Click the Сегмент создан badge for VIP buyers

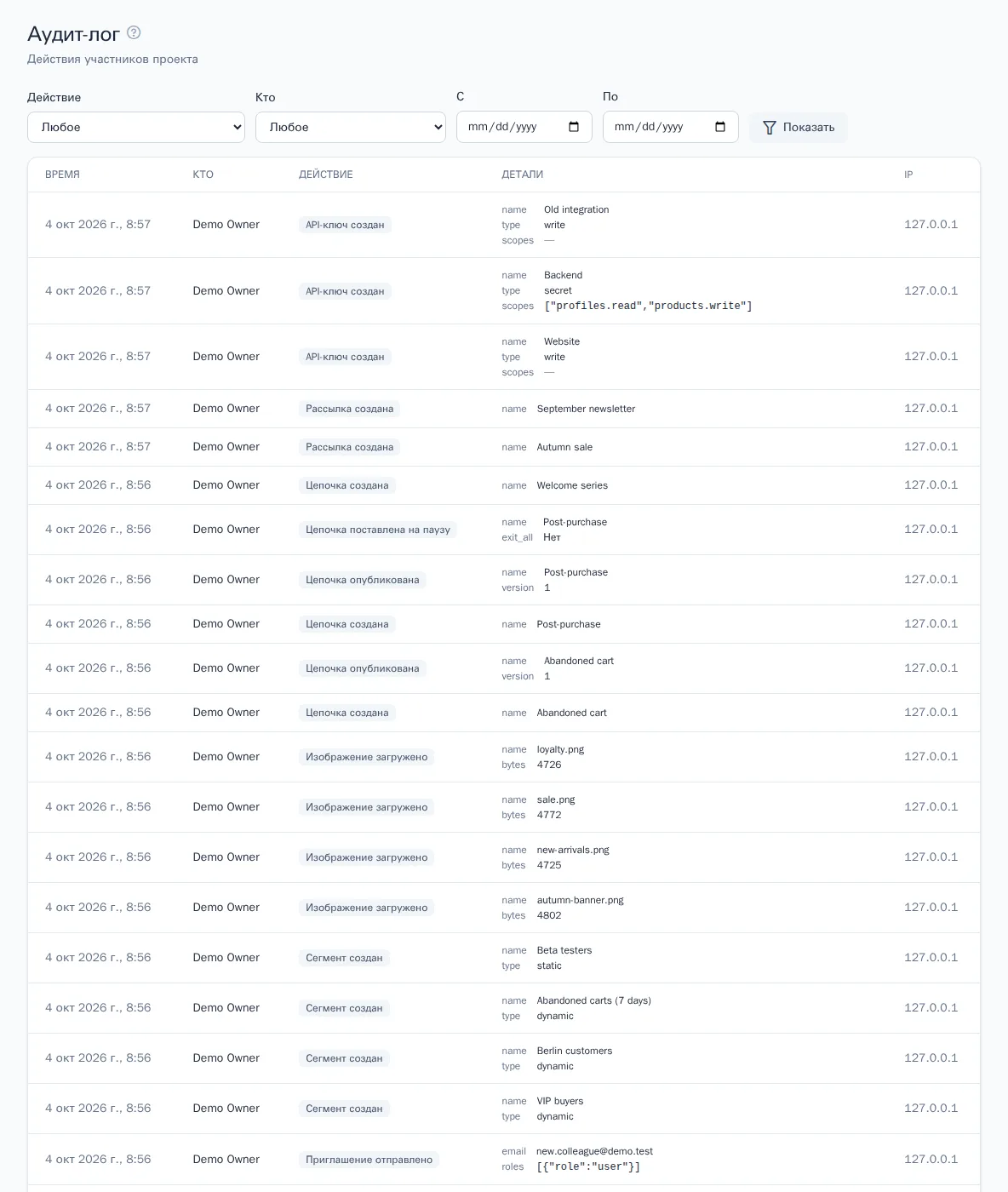(x=344, y=1109)
